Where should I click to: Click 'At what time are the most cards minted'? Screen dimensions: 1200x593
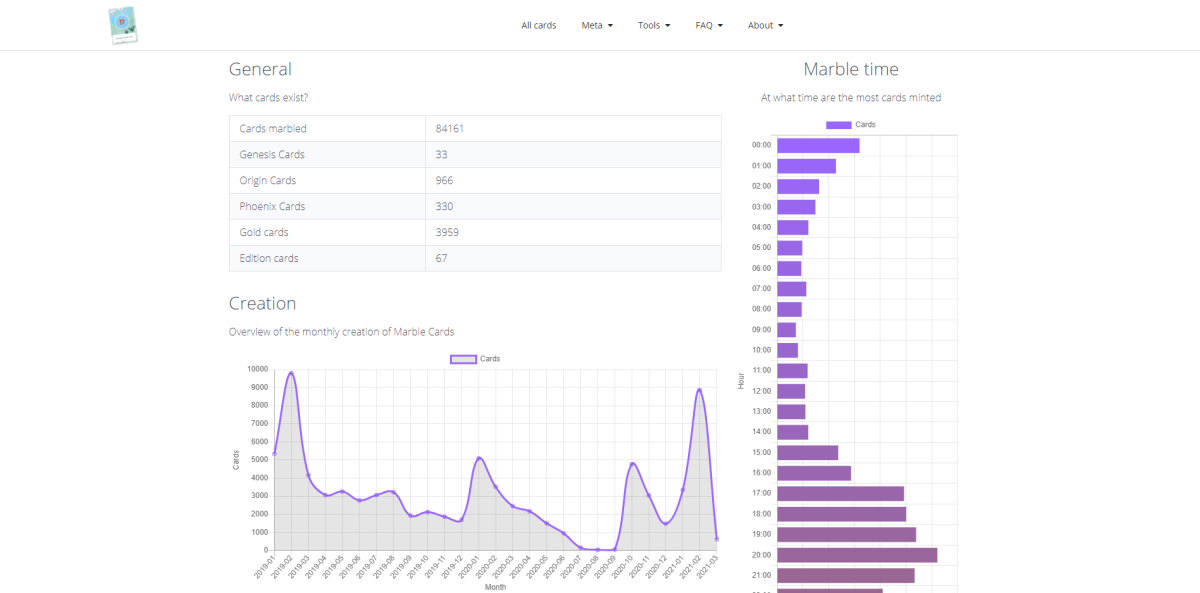pyautogui.click(x=851, y=98)
